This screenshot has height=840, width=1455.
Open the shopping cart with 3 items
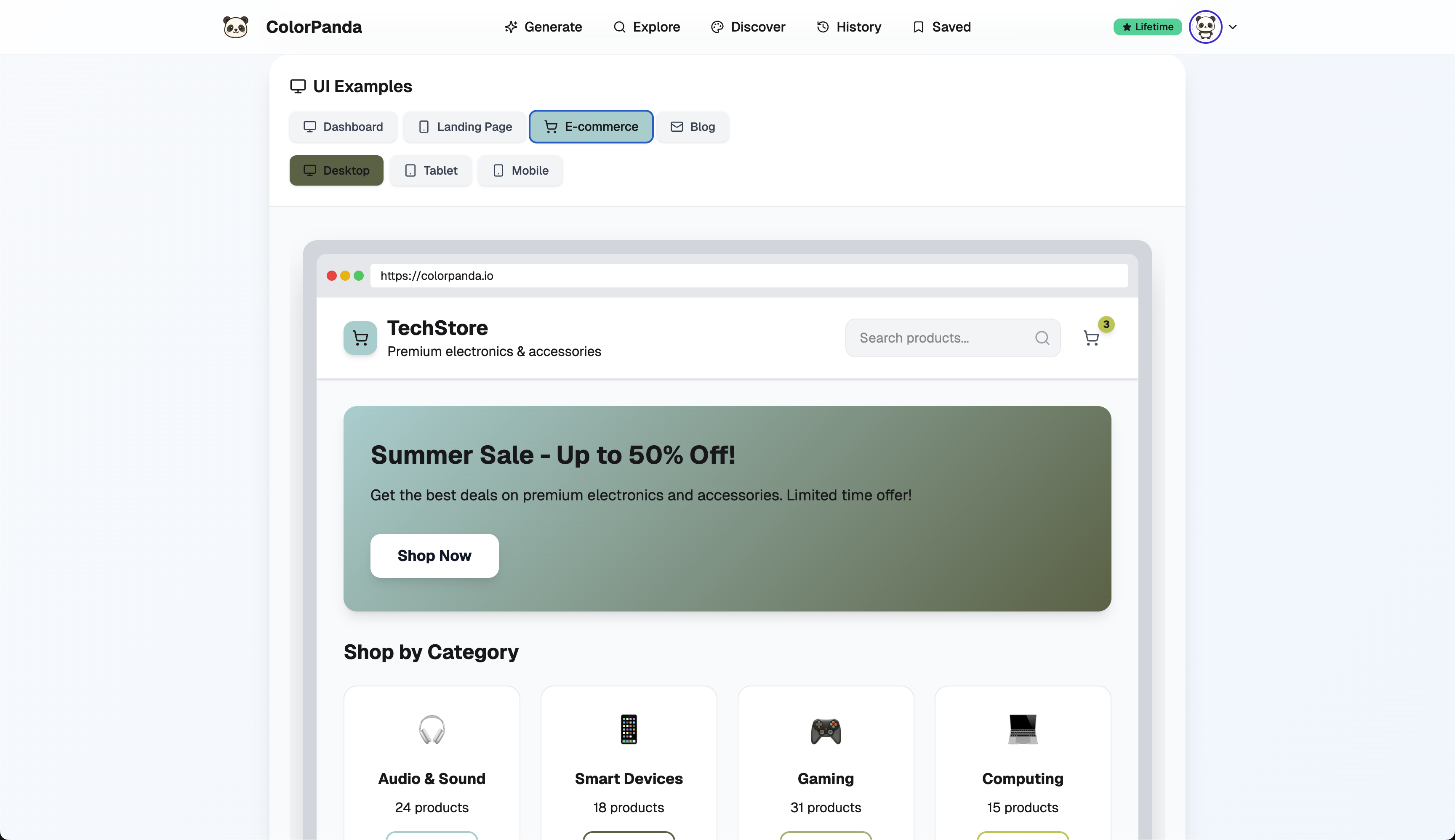coord(1091,338)
